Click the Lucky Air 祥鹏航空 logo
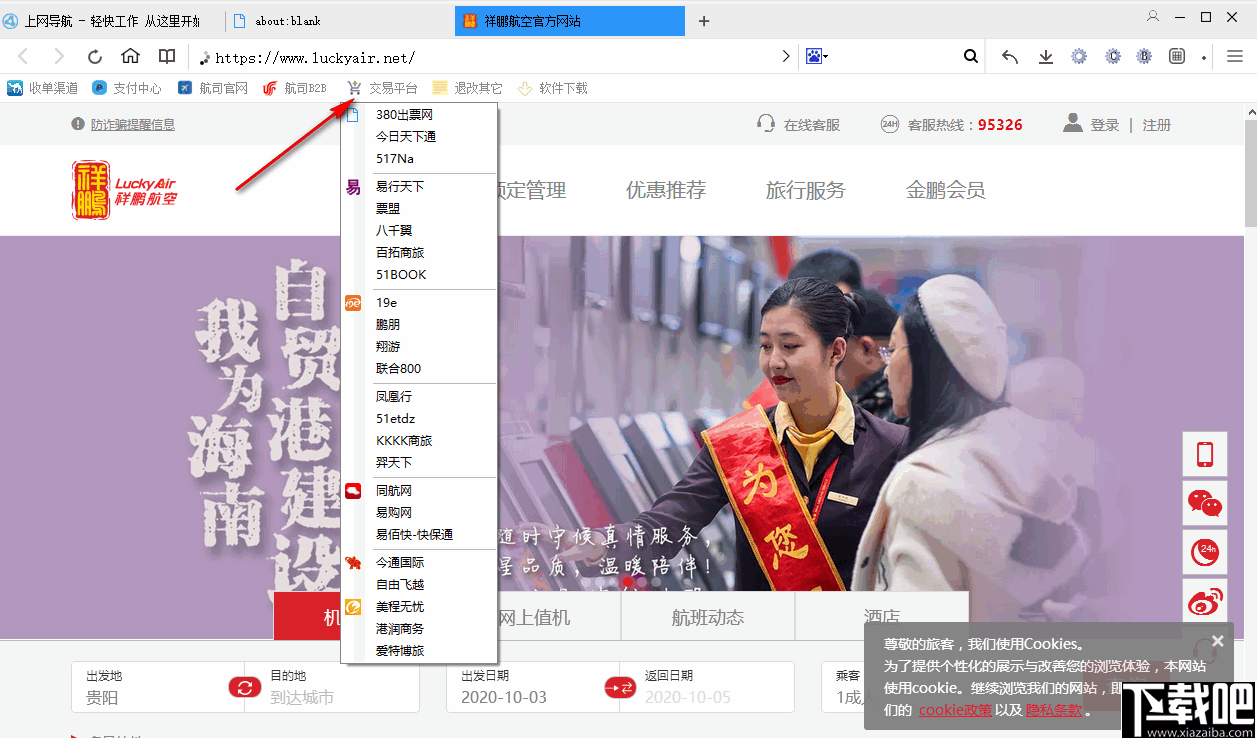Screen dimensions: 1257x738 pyautogui.click(x=124, y=190)
